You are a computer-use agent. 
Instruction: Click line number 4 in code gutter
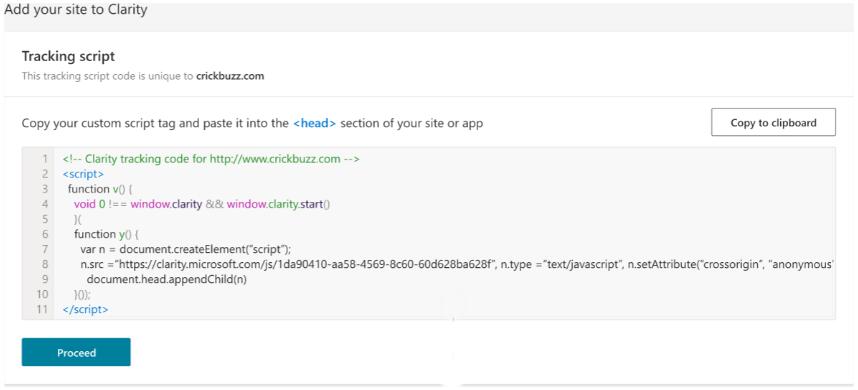click(x=45, y=204)
